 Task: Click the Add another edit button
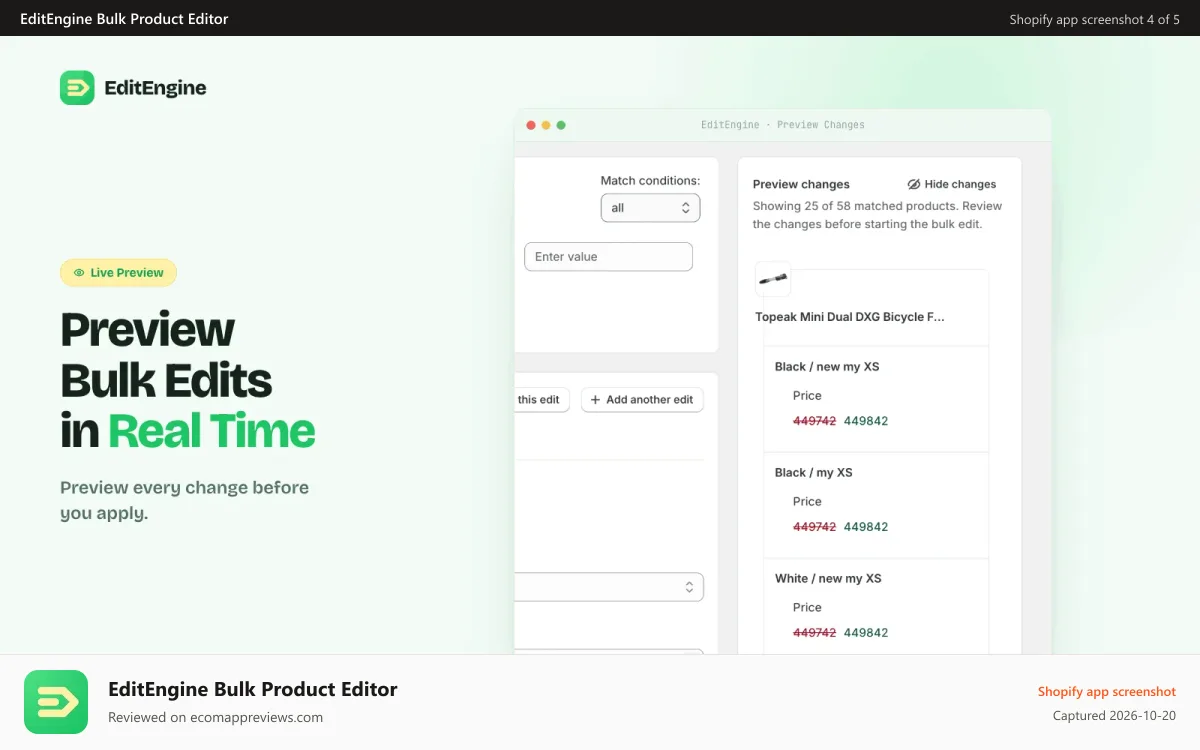(642, 400)
